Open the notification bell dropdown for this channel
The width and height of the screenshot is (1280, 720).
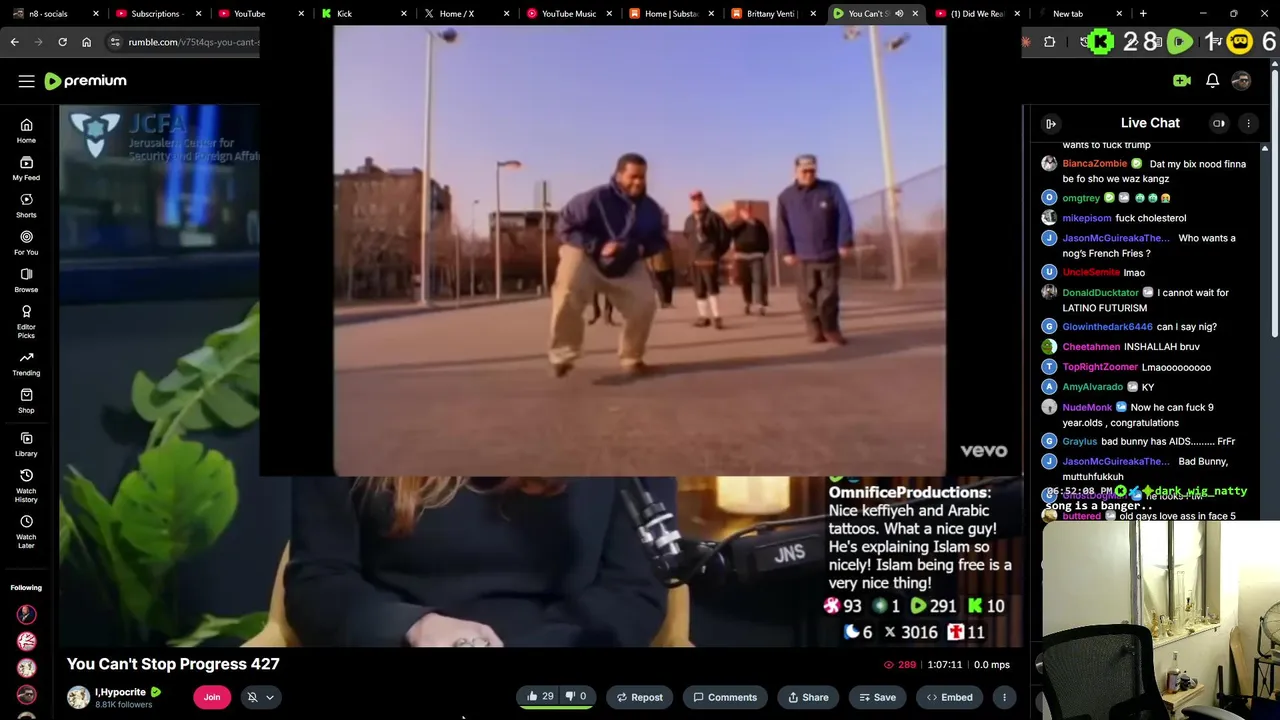[260, 697]
